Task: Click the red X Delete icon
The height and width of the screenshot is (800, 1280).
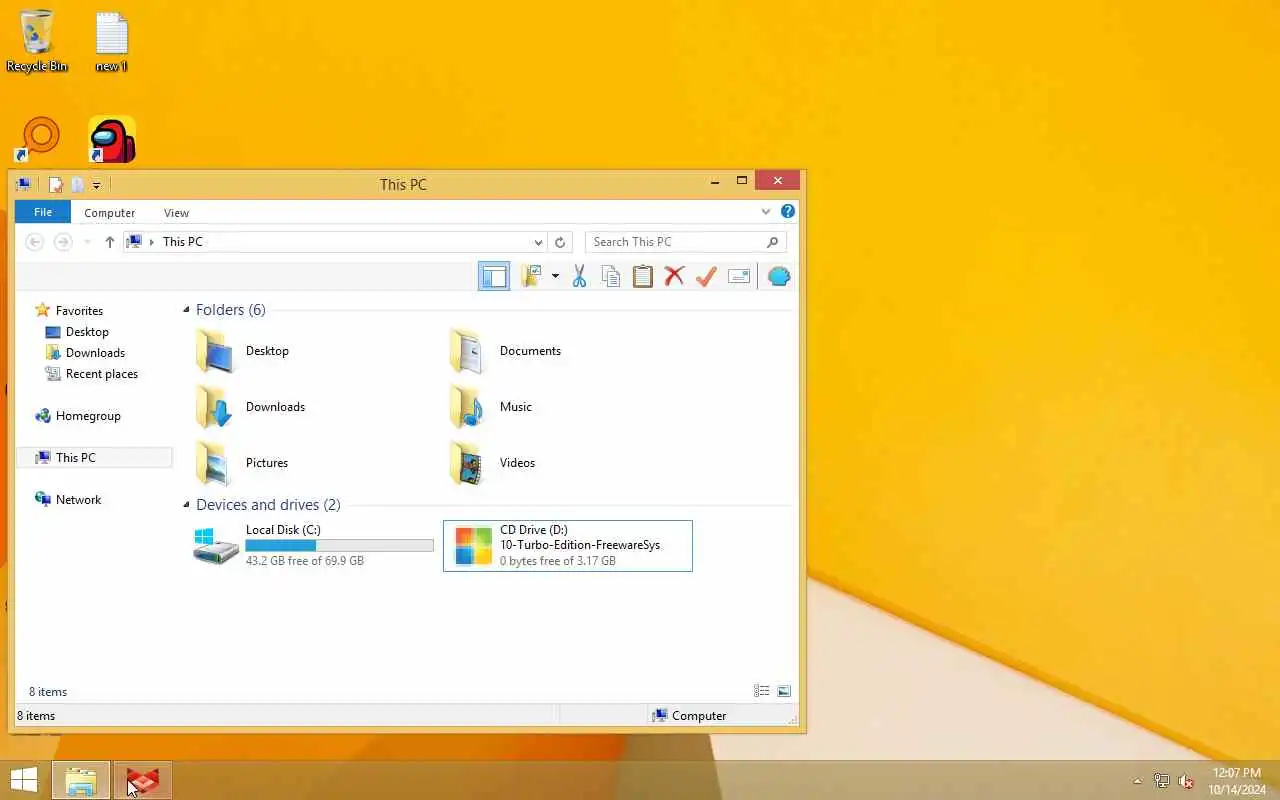Action: (x=674, y=276)
